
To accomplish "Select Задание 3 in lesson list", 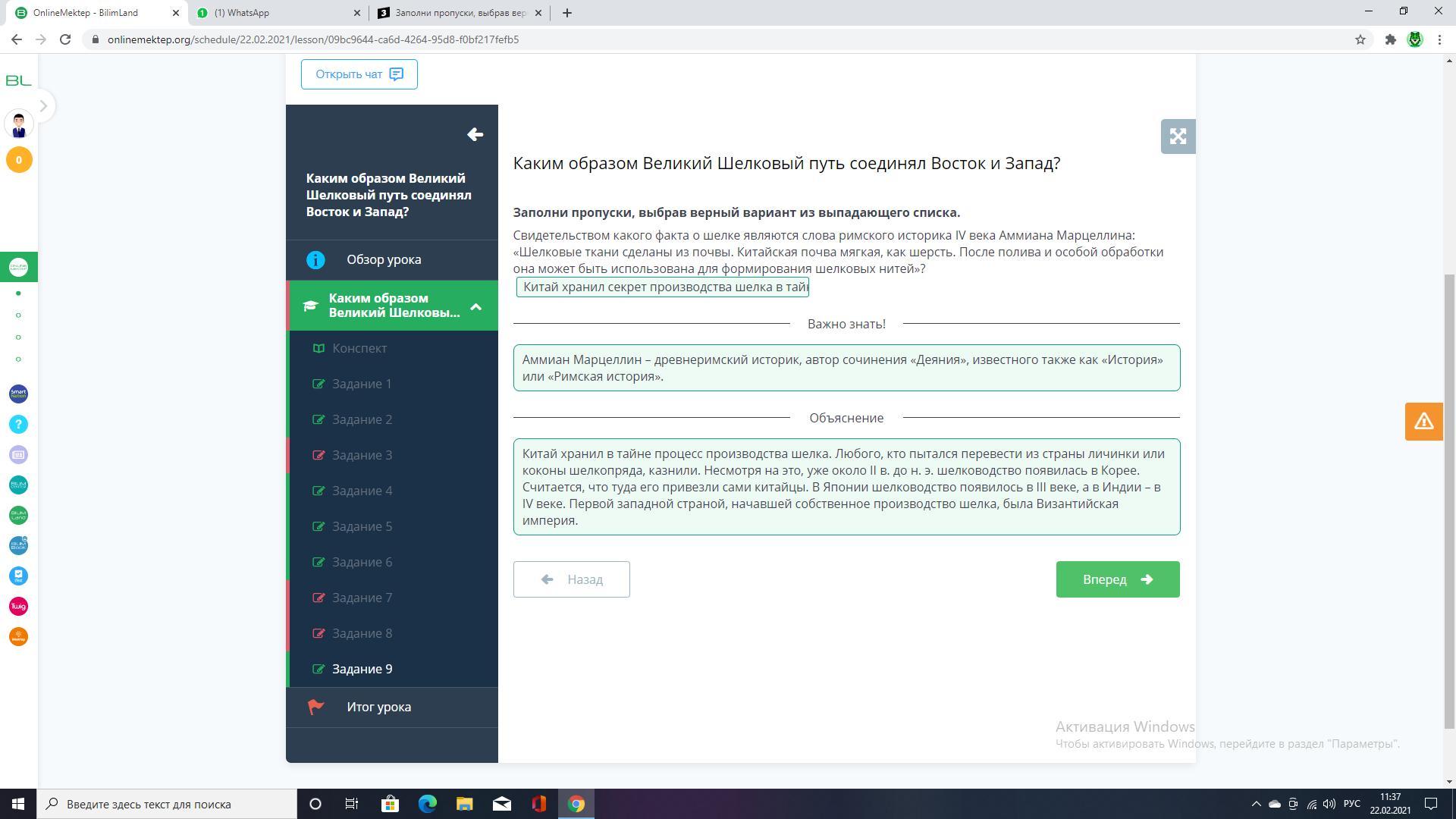I will (x=362, y=455).
